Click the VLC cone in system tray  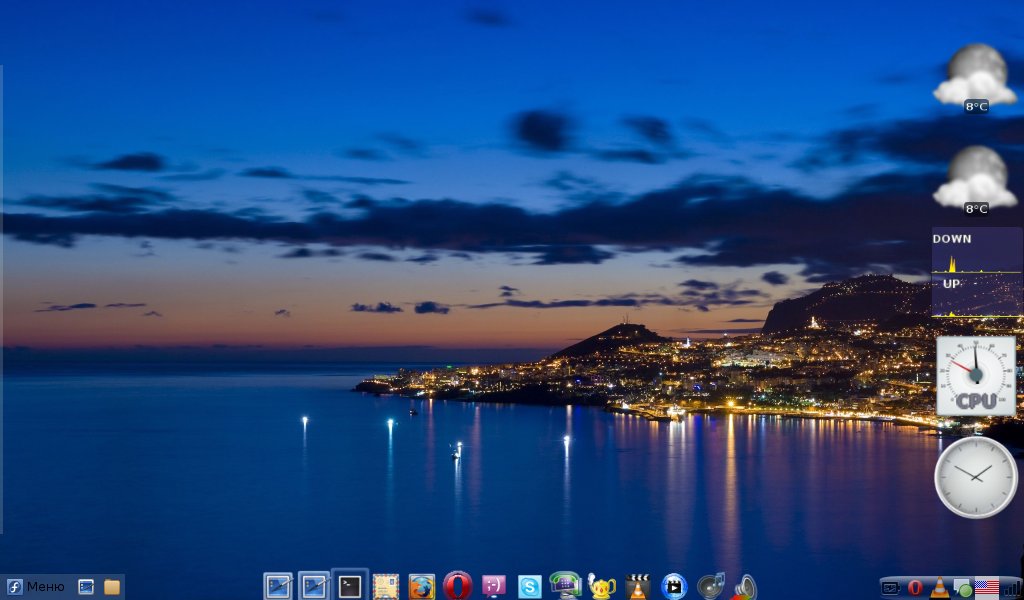tap(939, 588)
